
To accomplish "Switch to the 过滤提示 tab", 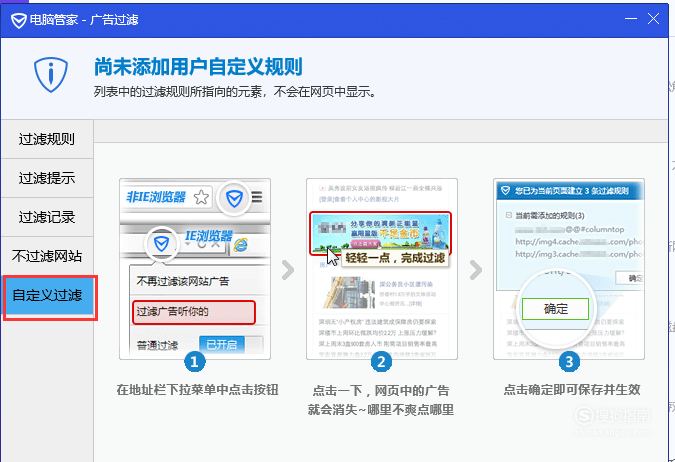I will pyautogui.click(x=47, y=178).
